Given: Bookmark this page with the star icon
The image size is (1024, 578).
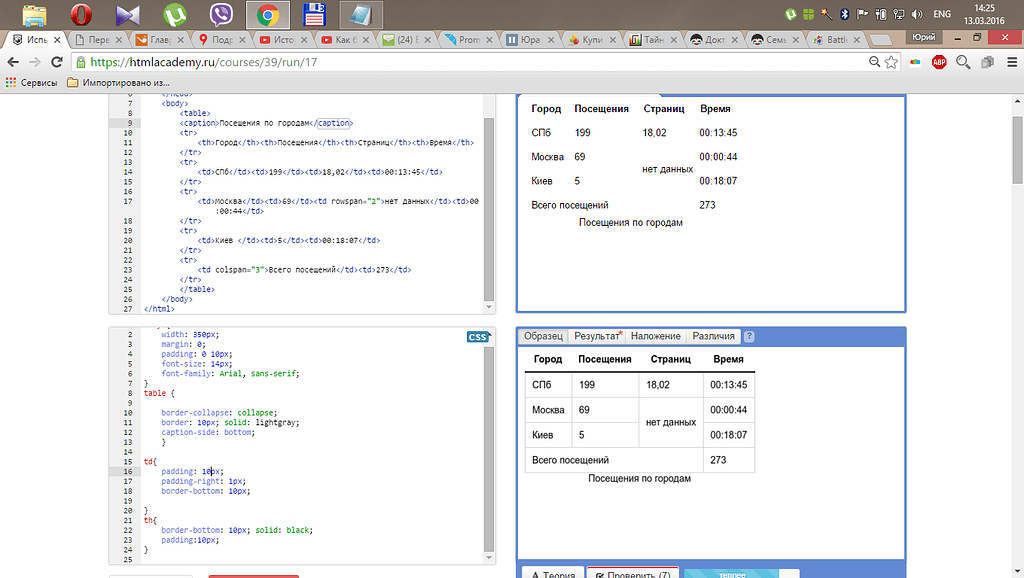Looking at the screenshot, I should pyautogui.click(x=891, y=62).
